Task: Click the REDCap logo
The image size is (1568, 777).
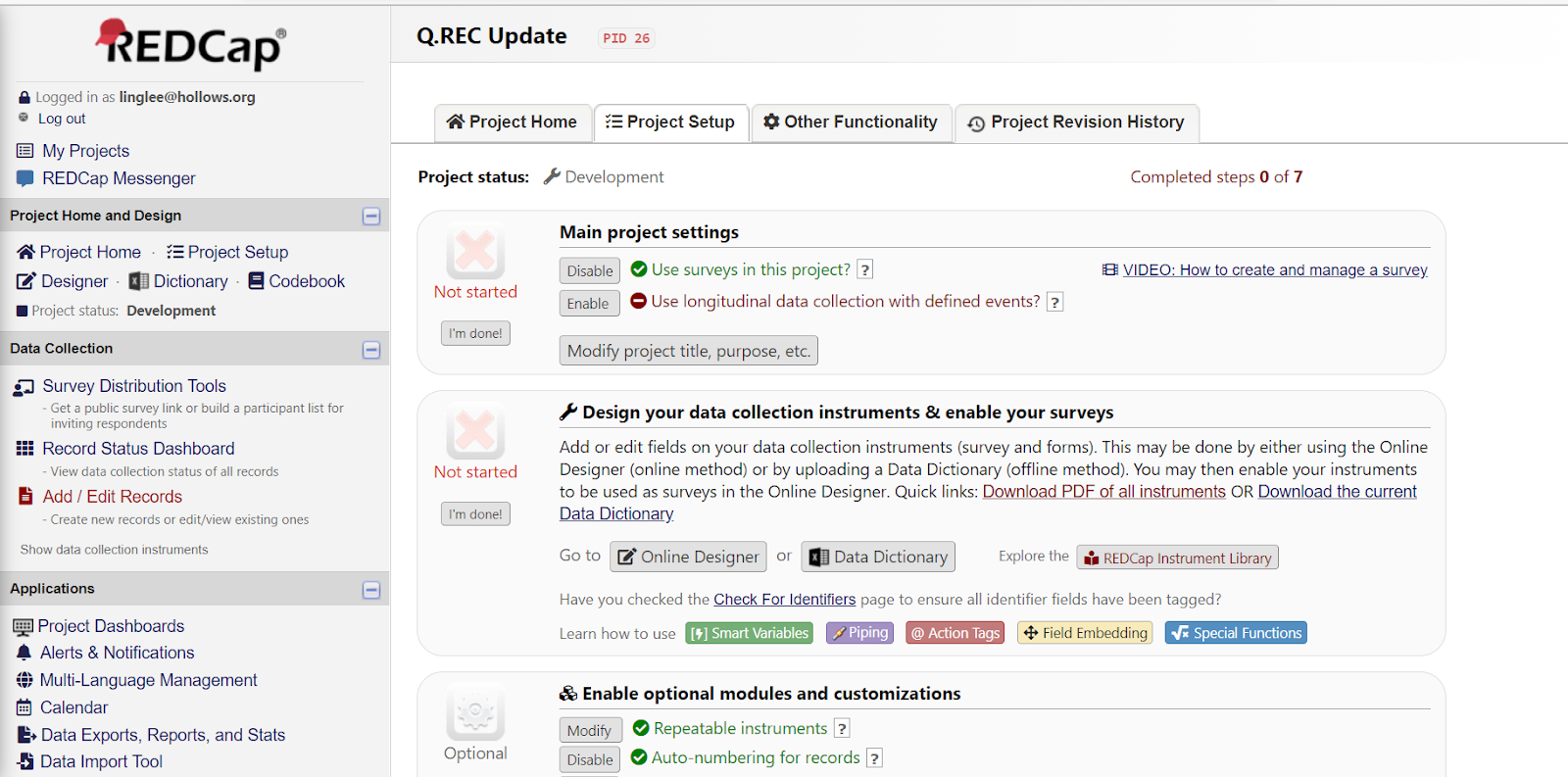Action: (x=191, y=44)
